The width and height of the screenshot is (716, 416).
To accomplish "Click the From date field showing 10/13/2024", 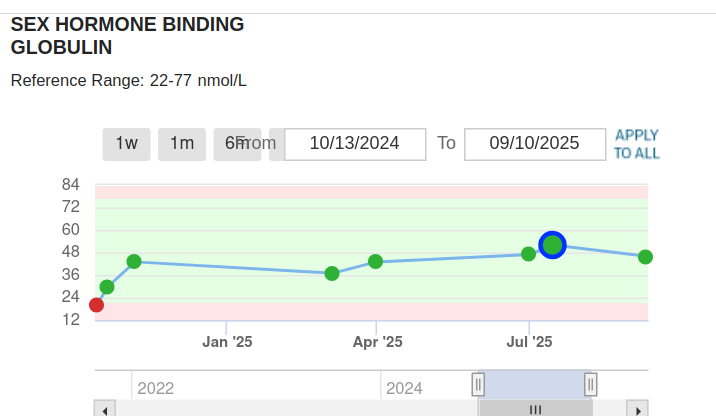I will (355, 144).
